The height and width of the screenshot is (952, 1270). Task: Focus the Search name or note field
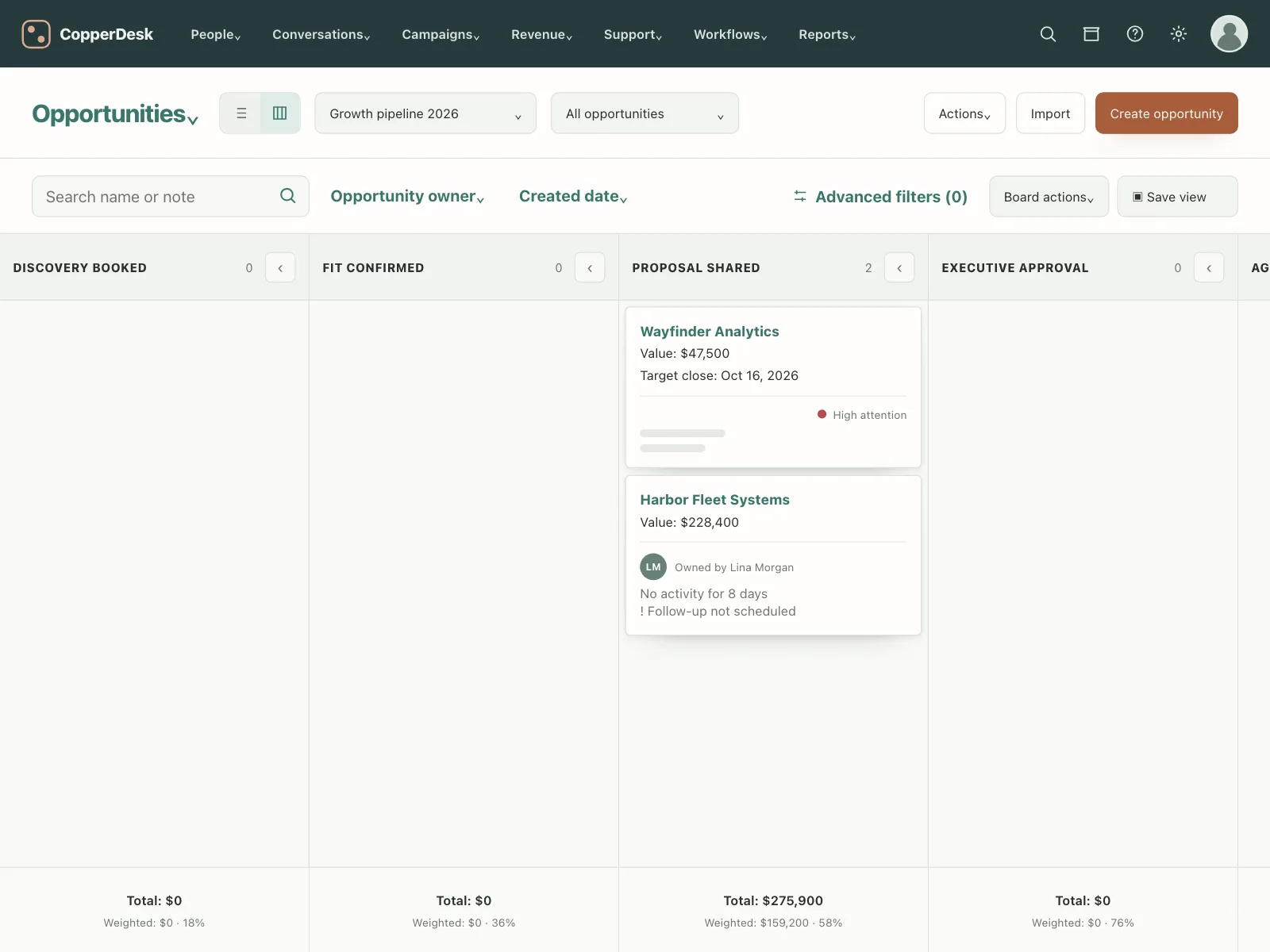(170, 196)
